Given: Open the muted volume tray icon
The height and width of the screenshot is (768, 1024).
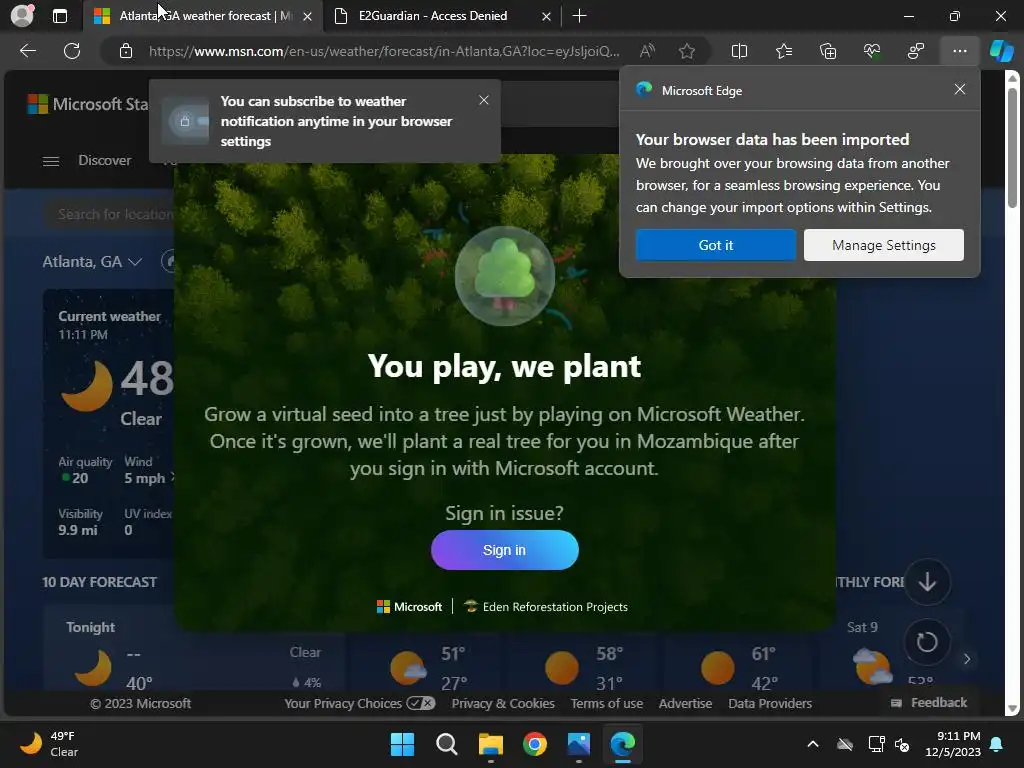Looking at the screenshot, I should 901,744.
